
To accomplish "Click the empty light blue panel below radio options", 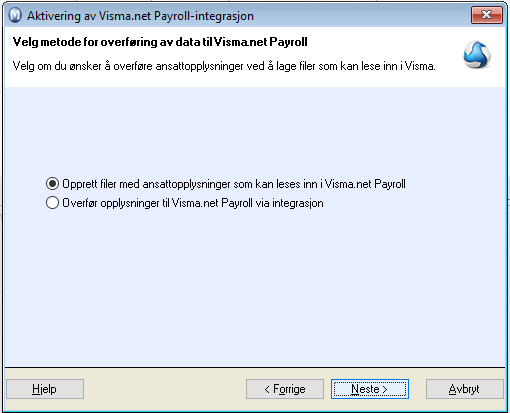I will coord(255,287).
